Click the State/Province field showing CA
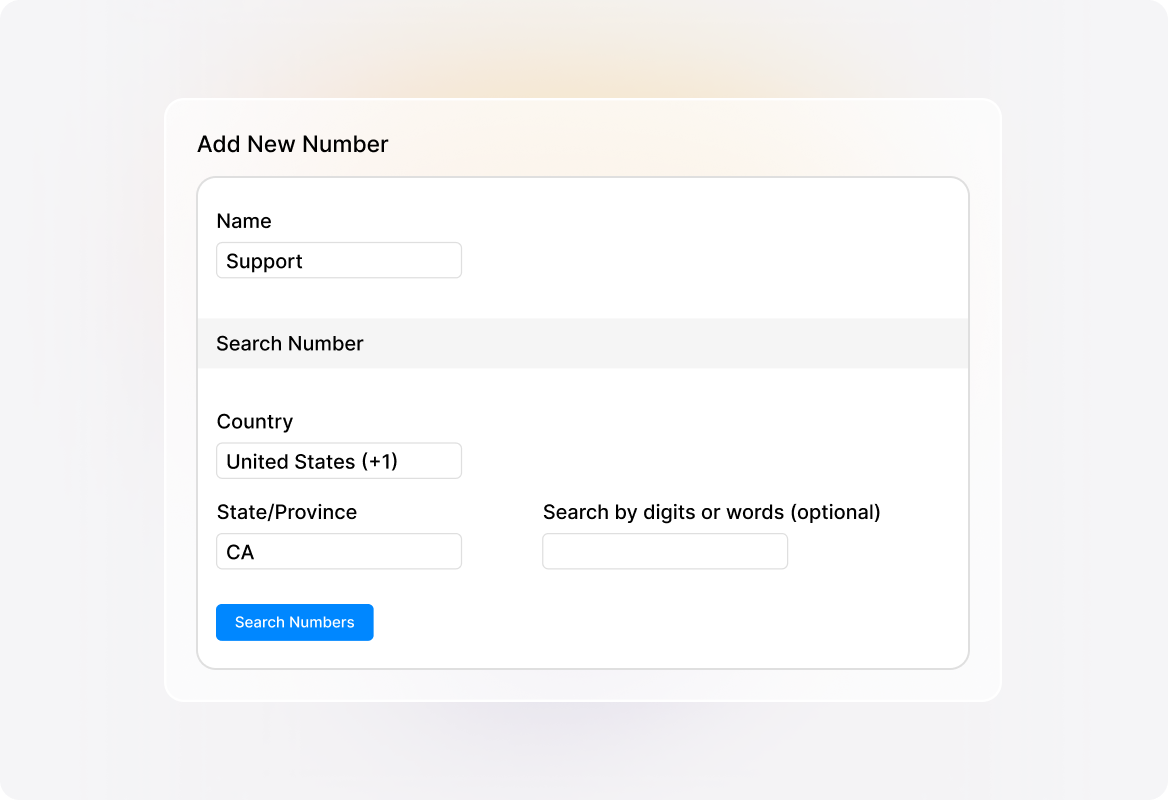Viewport: 1168px width, 800px height. pyautogui.click(x=338, y=550)
